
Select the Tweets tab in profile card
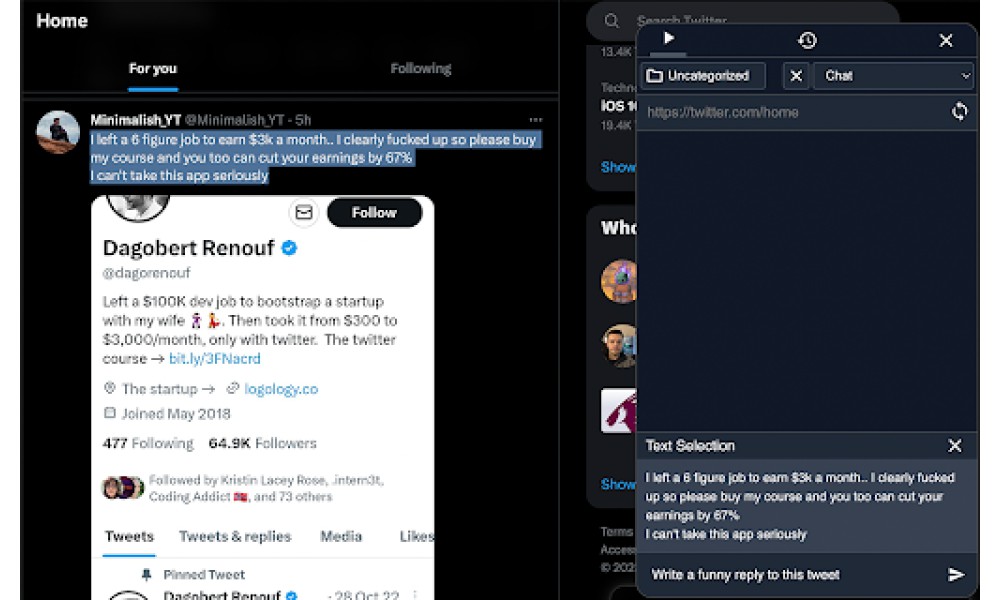129,537
